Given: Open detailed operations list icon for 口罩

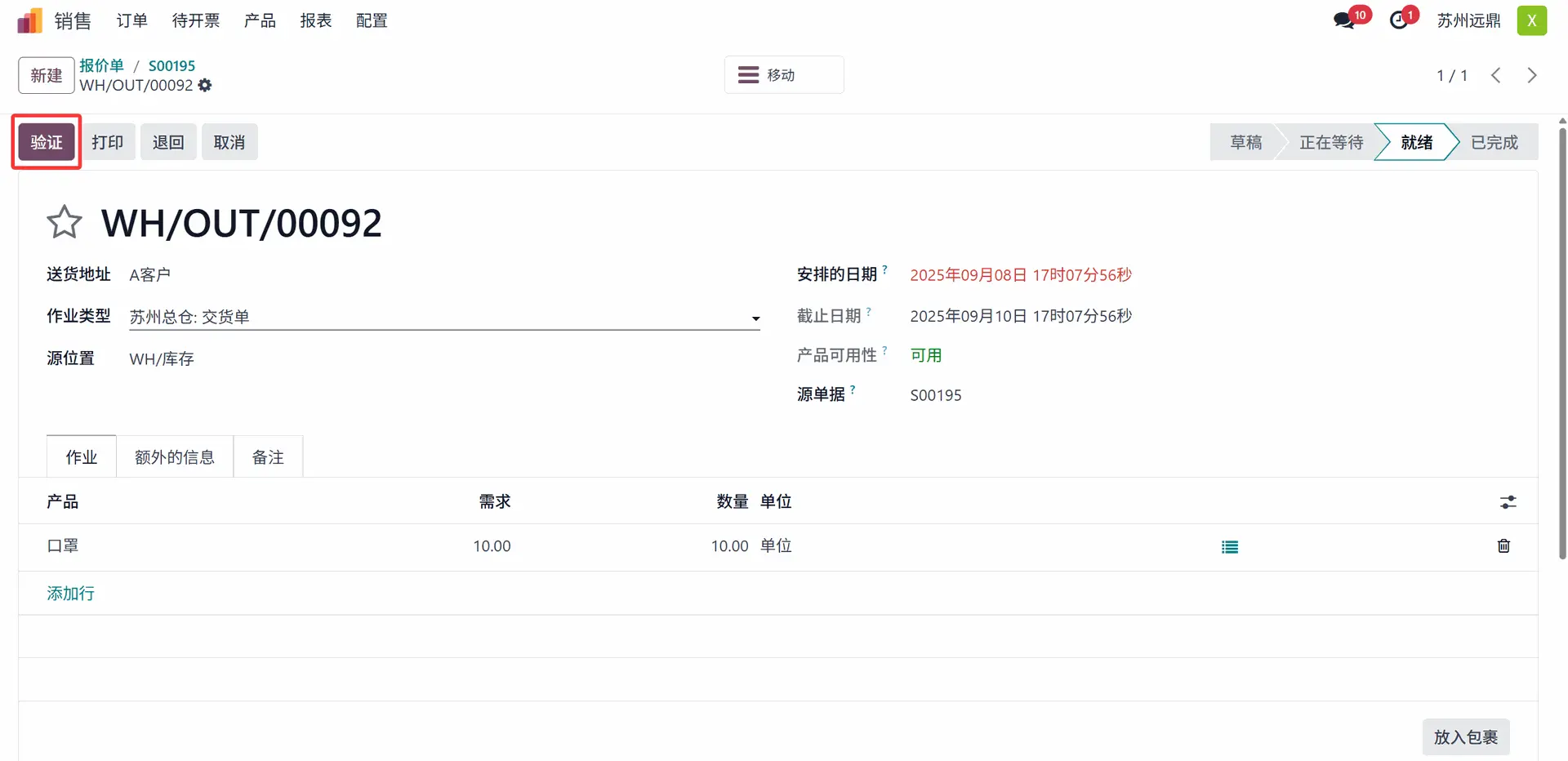Looking at the screenshot, I should click(x=1230, y=547).
